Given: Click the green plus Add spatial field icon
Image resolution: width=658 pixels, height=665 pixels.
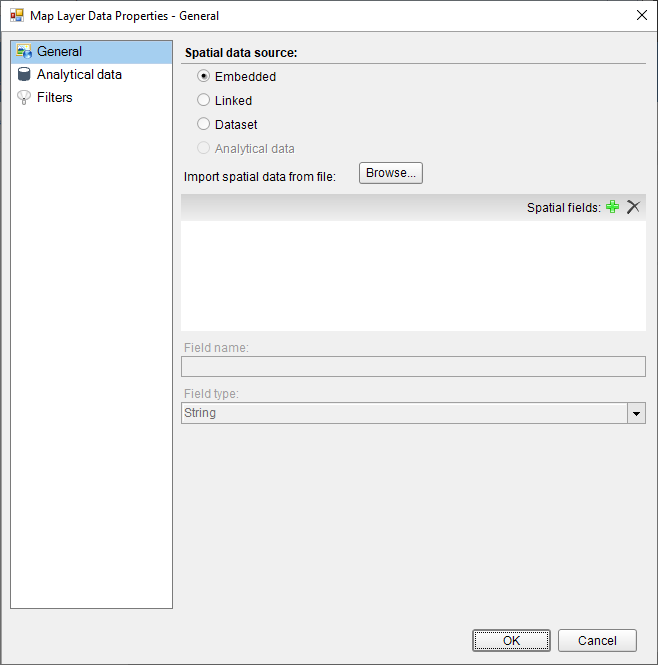Looking at the screenshot, I should (x=612, y=207).
